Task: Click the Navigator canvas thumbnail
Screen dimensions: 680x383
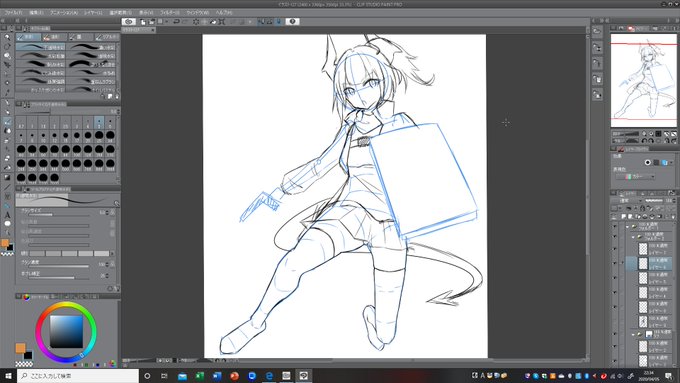Action: 644,81
